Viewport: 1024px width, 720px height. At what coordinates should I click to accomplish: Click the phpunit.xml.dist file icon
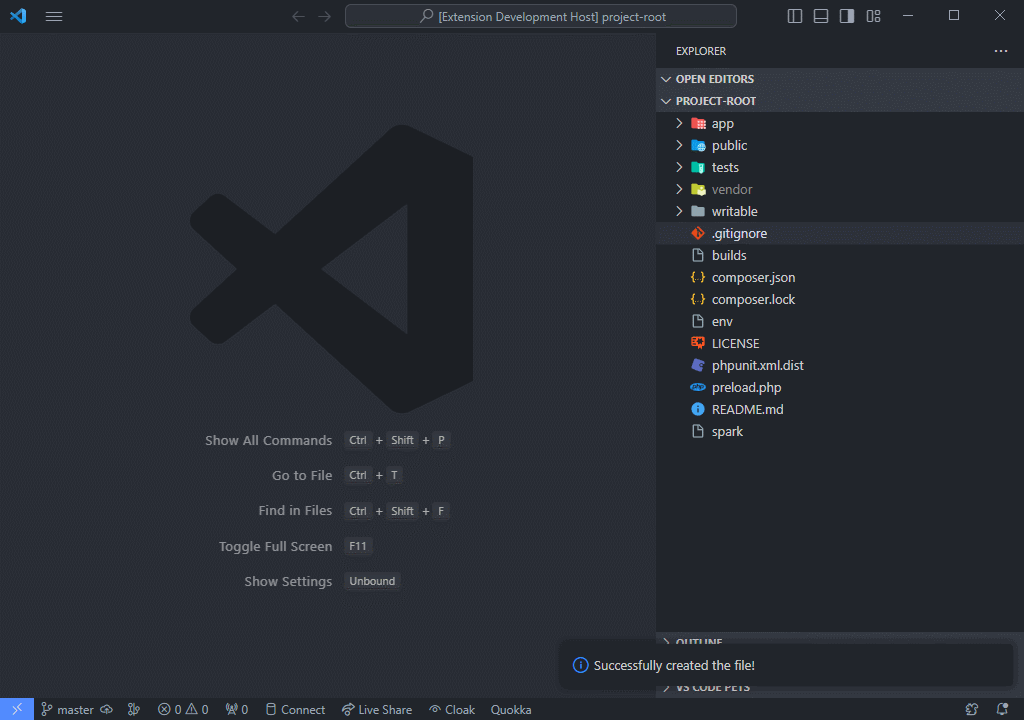(x=698, y=365)
